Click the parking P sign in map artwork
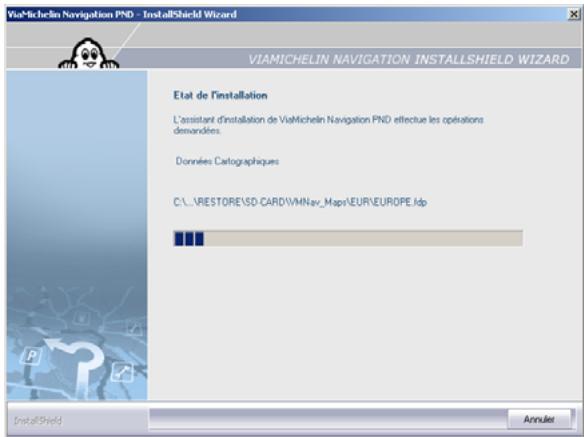 (31, 356)
